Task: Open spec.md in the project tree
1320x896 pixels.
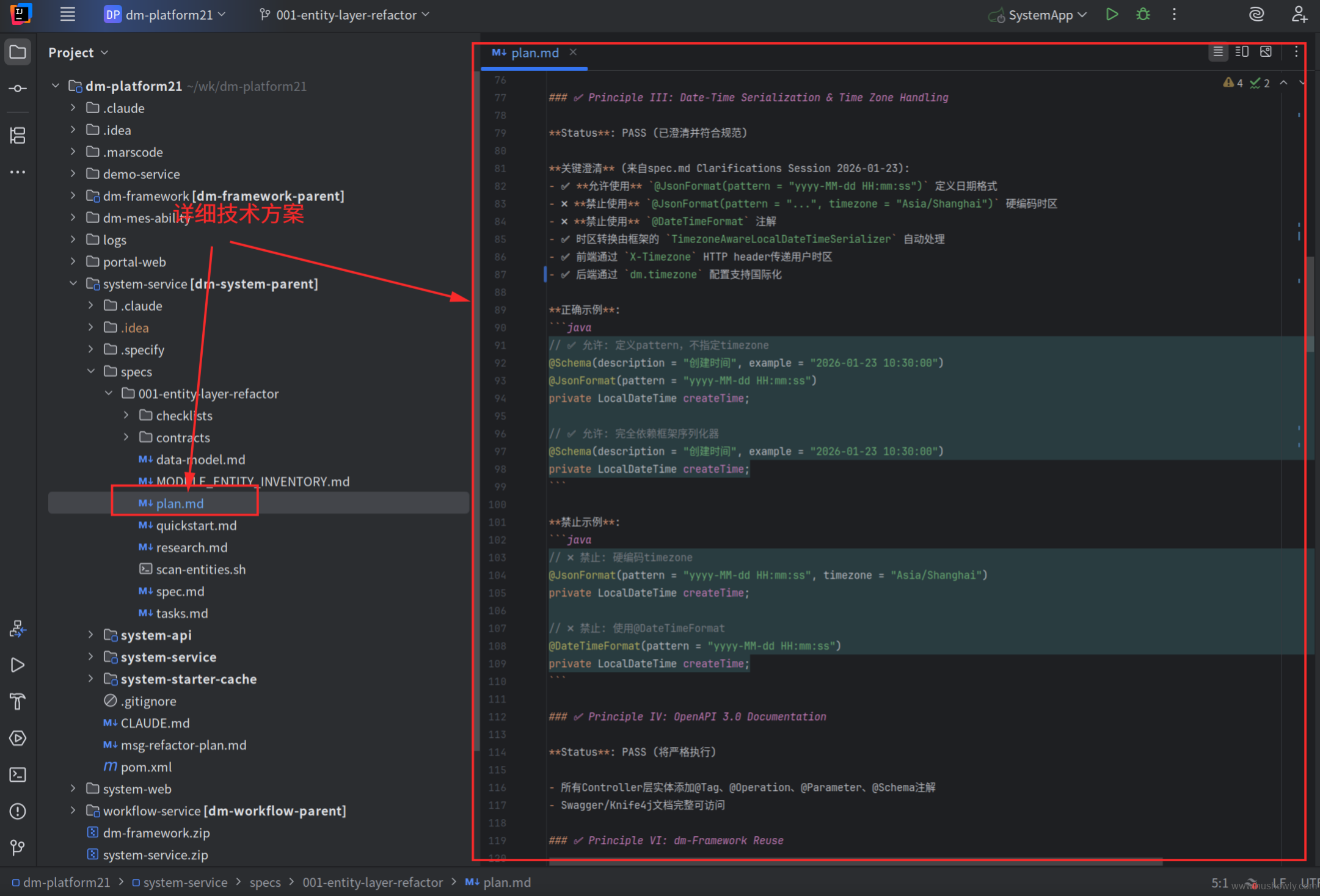Action: pos(180,591)
